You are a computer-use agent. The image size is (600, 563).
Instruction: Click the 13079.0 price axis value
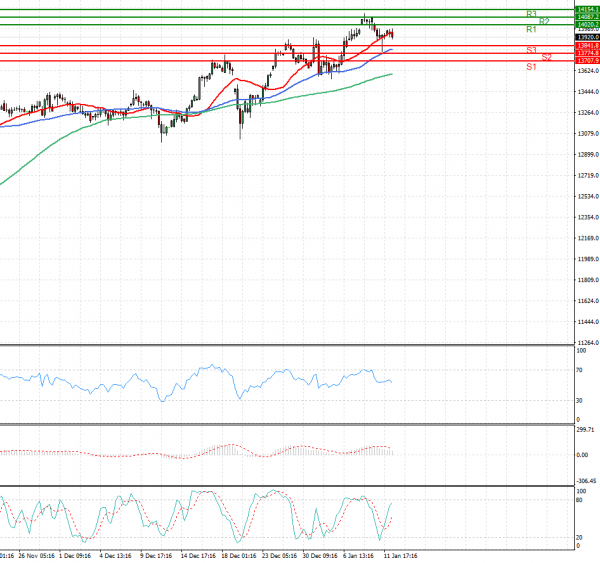point(588,134)
